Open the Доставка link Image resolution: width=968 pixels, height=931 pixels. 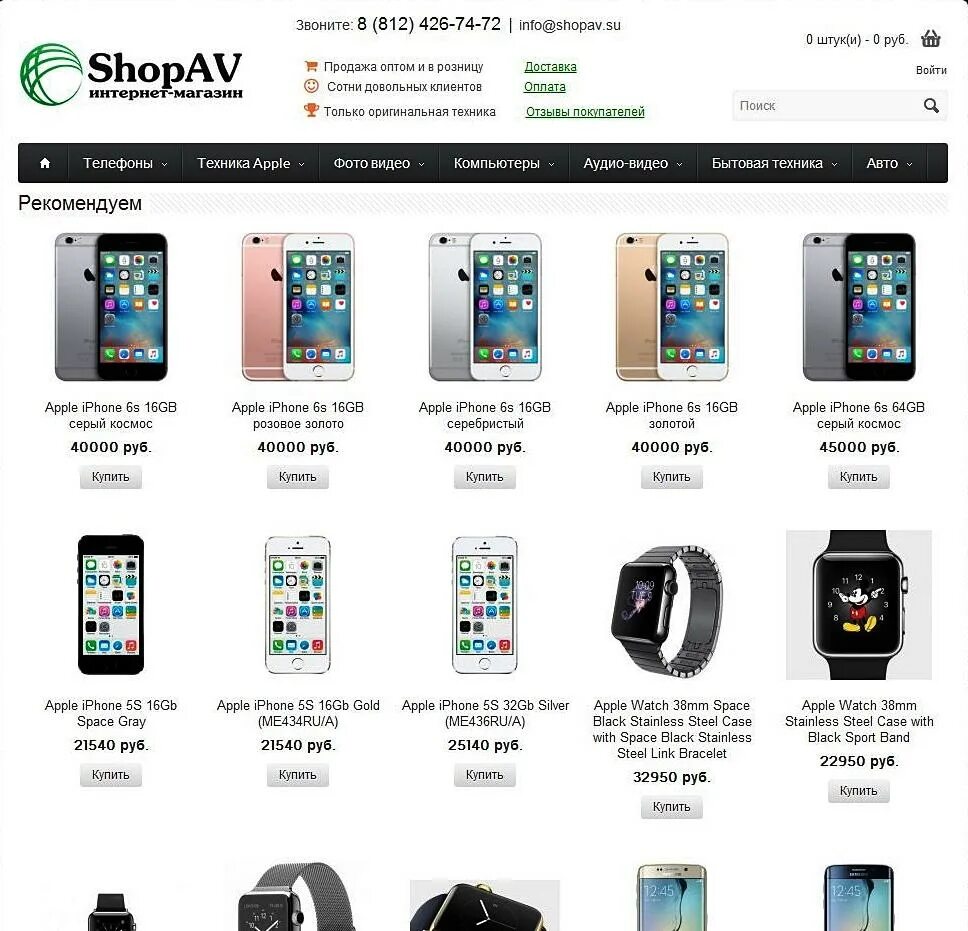coord(550,67)
